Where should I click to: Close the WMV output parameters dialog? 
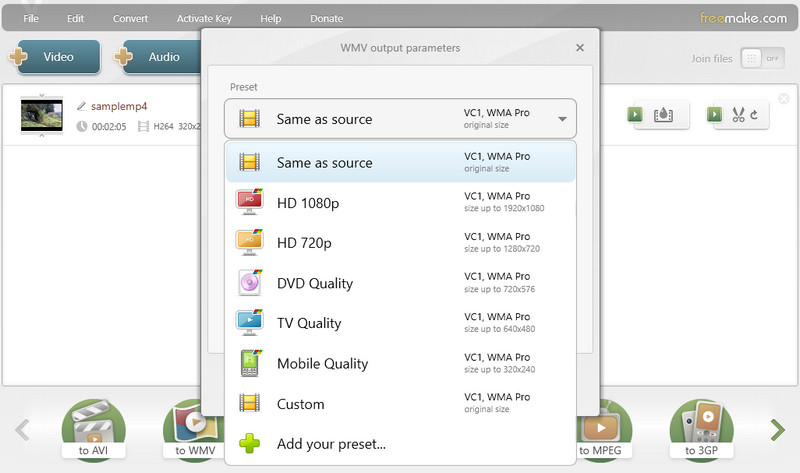(x=580, y=47)
